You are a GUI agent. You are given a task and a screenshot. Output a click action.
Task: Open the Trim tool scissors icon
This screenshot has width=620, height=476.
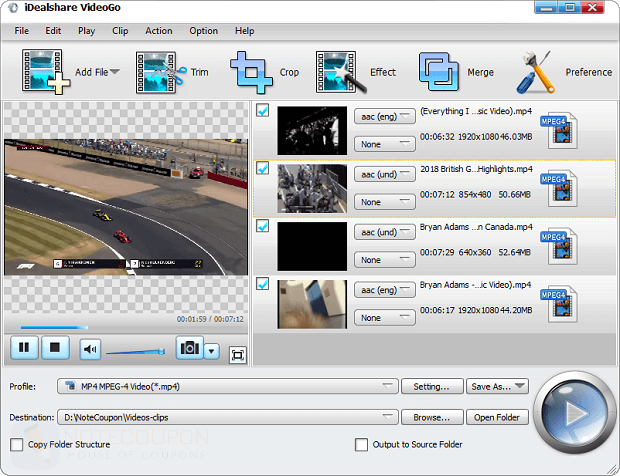[161, 72]
